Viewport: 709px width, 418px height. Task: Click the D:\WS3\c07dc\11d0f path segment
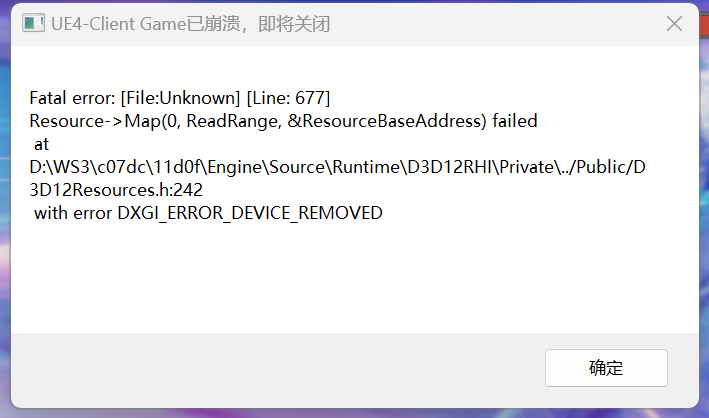115,167
